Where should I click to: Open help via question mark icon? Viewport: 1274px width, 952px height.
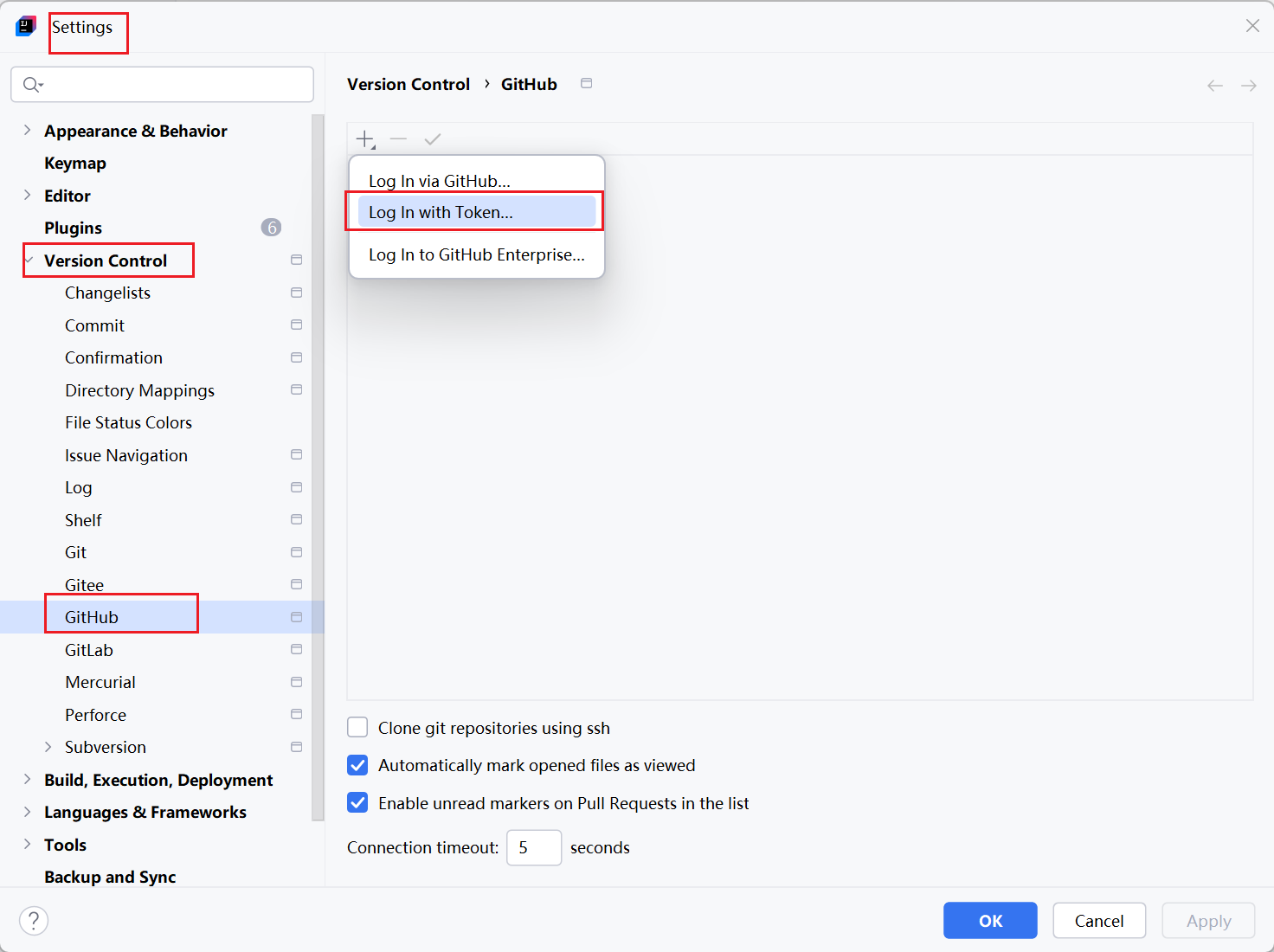coord(34,920)
